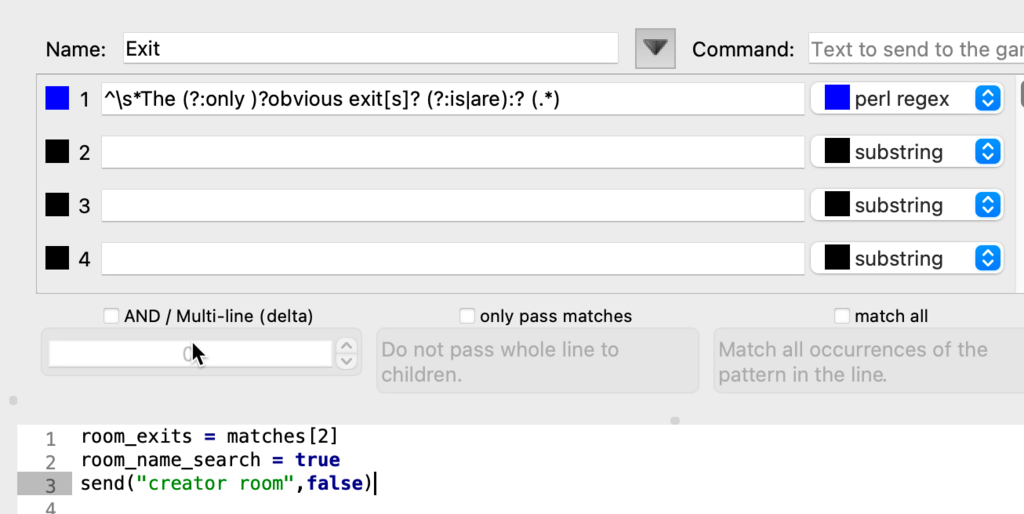Enable the AND / Multi-line (delta) checkbox
1024x514 pixels.
(112, 316)
